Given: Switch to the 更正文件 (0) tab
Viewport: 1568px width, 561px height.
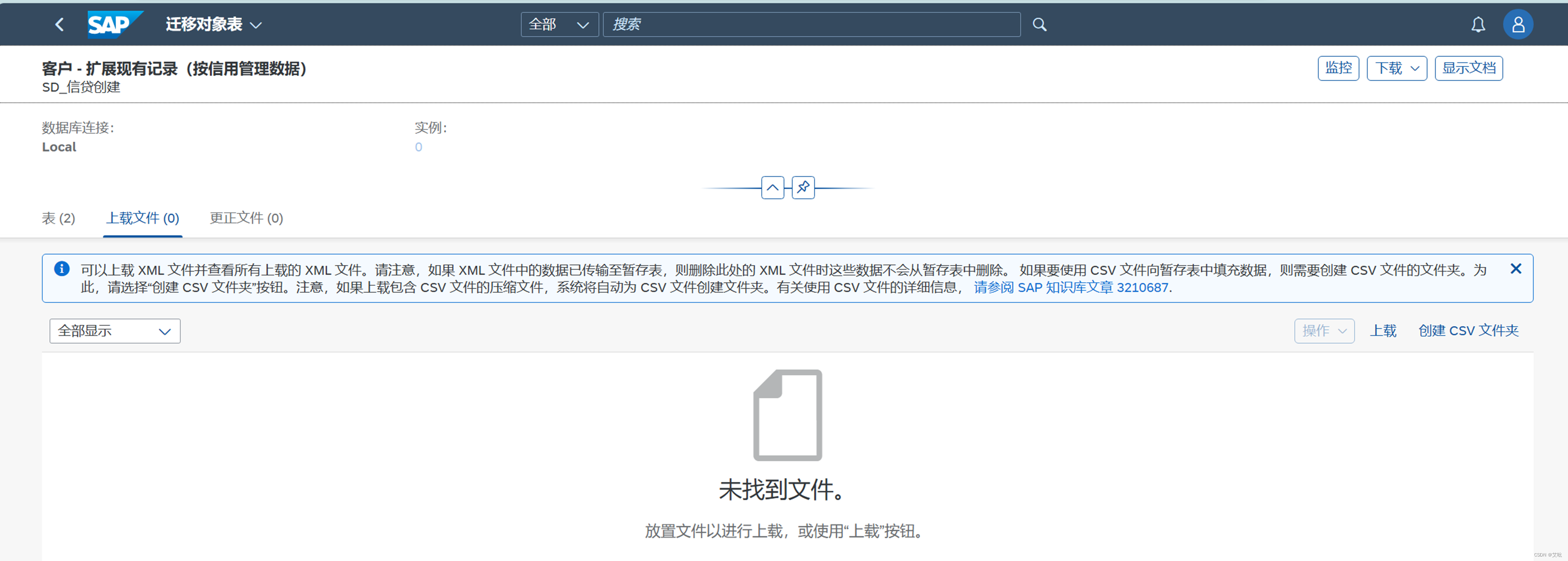Looking at the screenshot, I should coord(246,218).
